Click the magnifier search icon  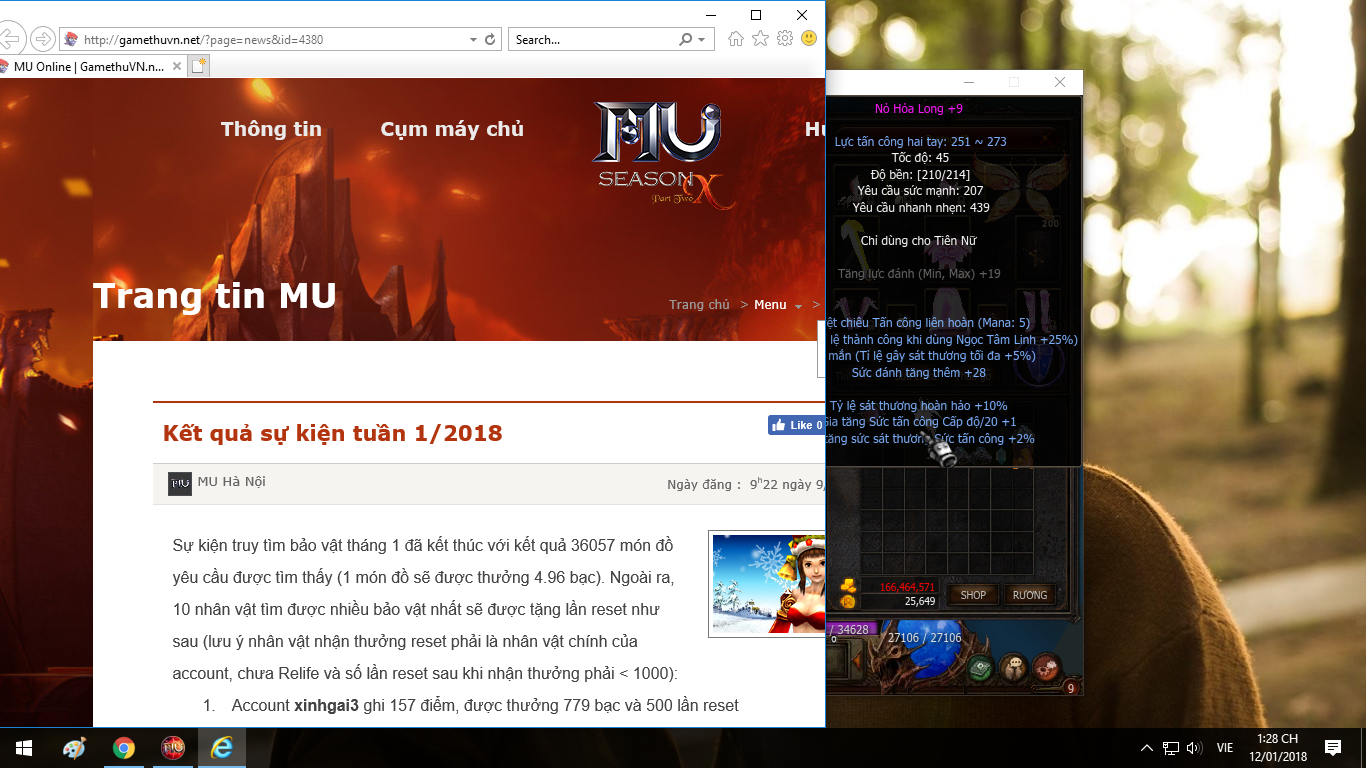685,40
